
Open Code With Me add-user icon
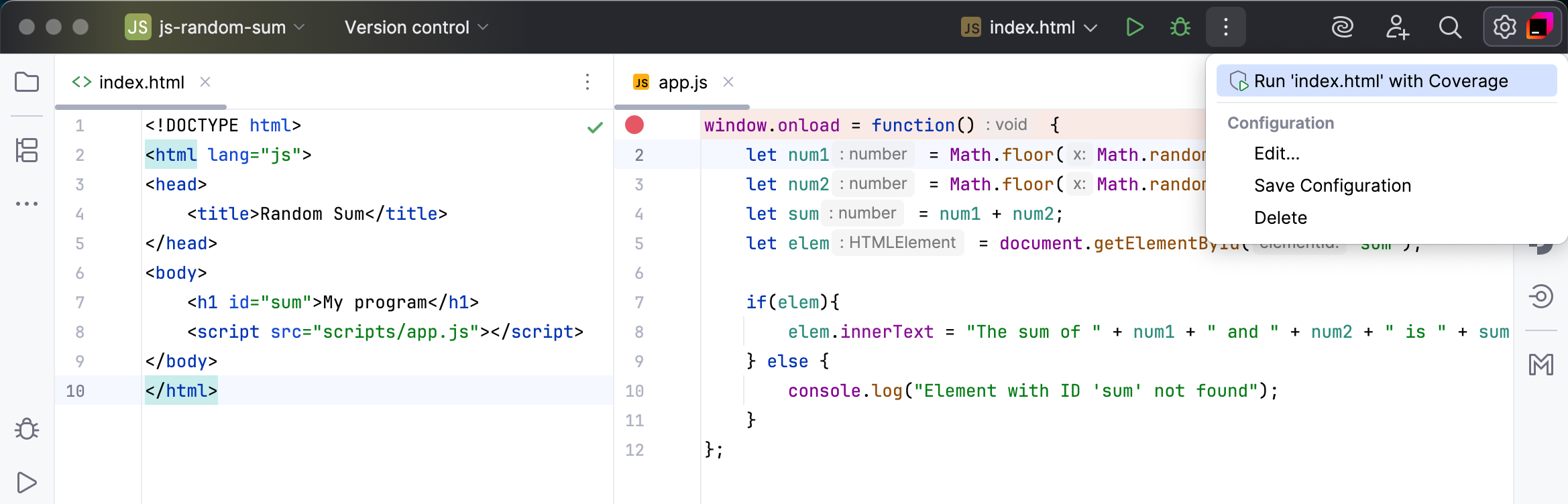pos(1397,27)
